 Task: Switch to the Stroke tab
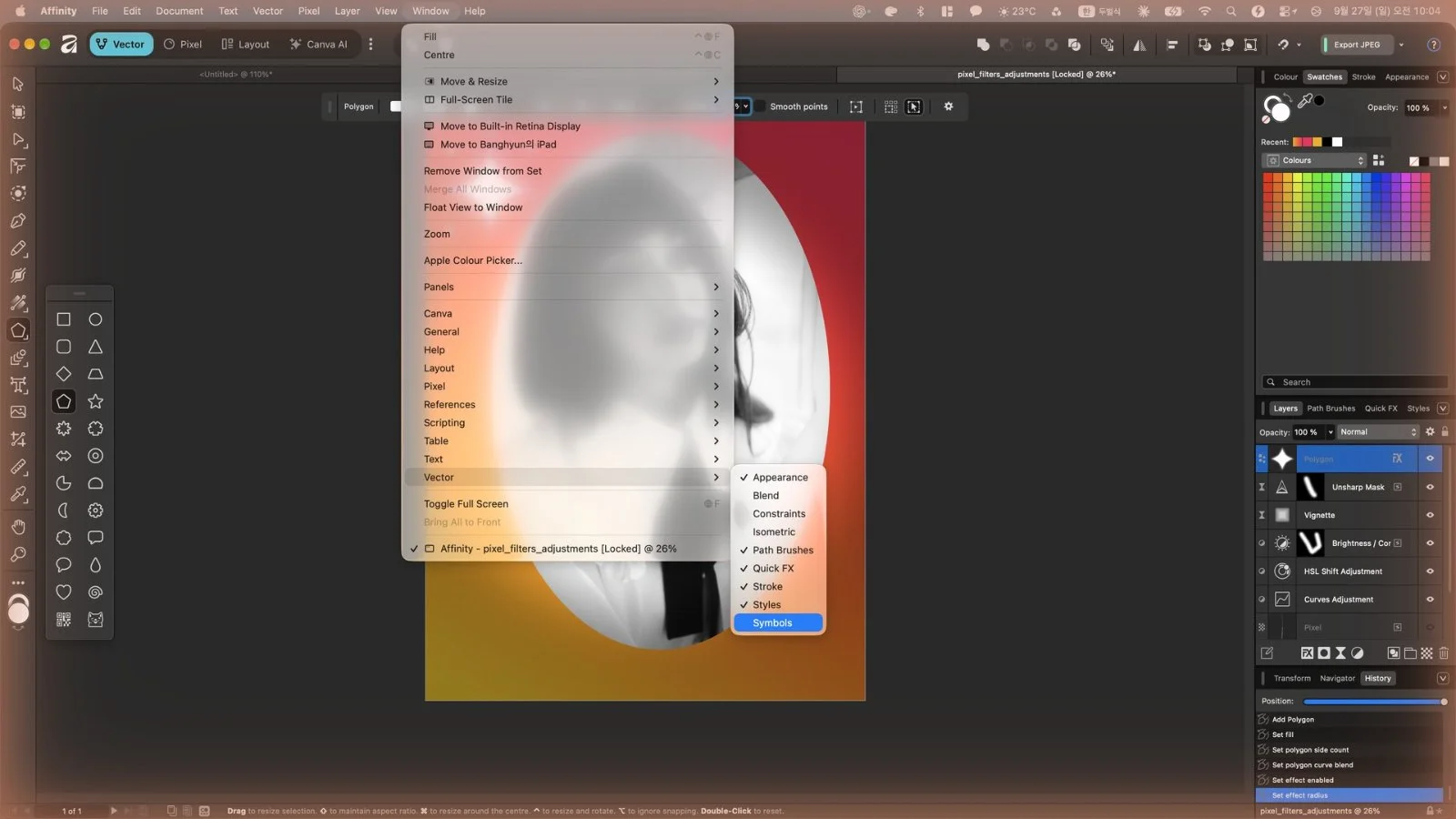point(1363,77)
